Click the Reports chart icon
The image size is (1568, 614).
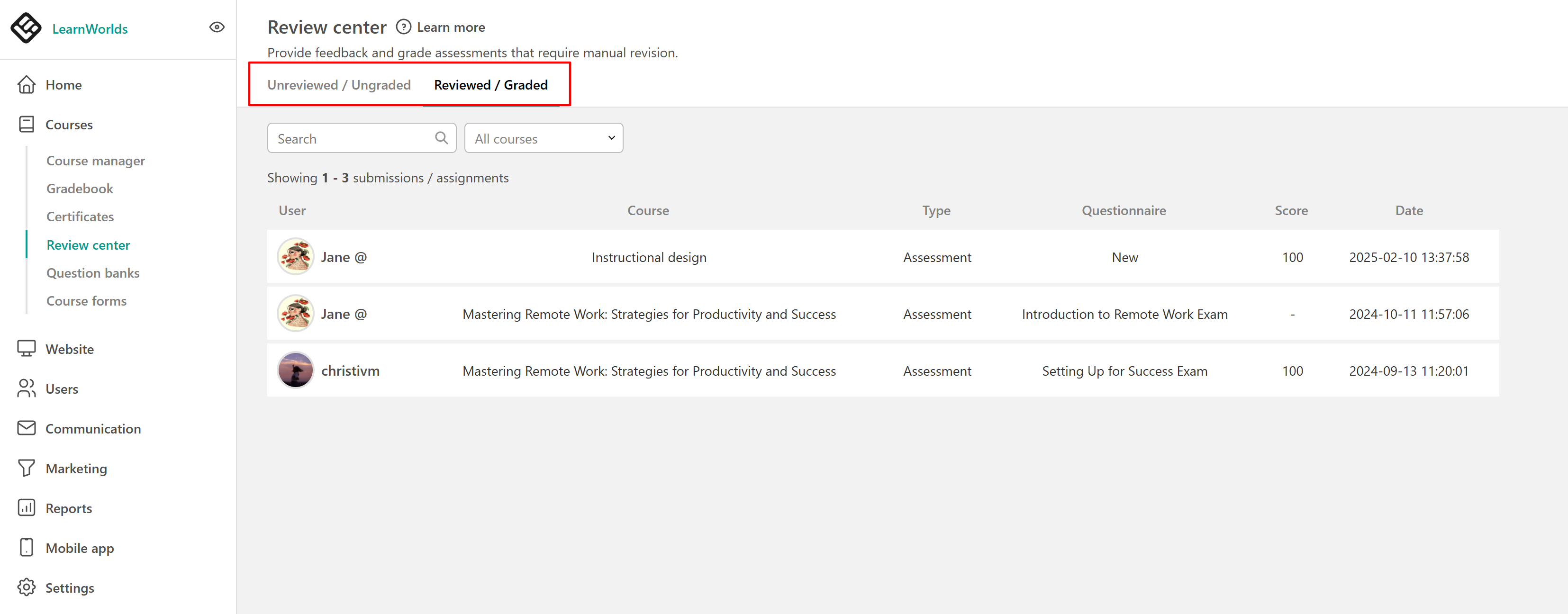[26, 507]
